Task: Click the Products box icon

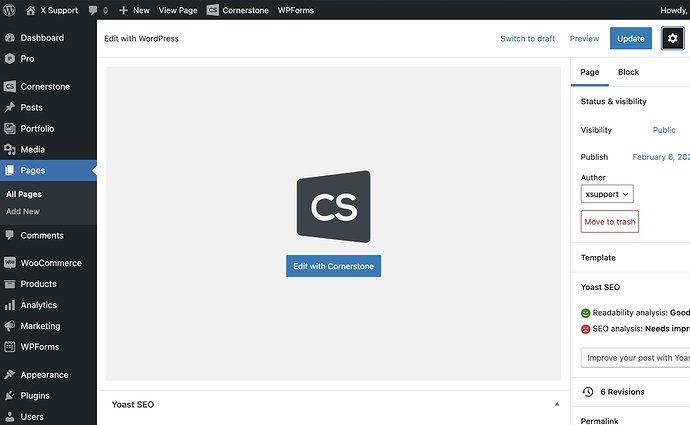Action: 10,284
